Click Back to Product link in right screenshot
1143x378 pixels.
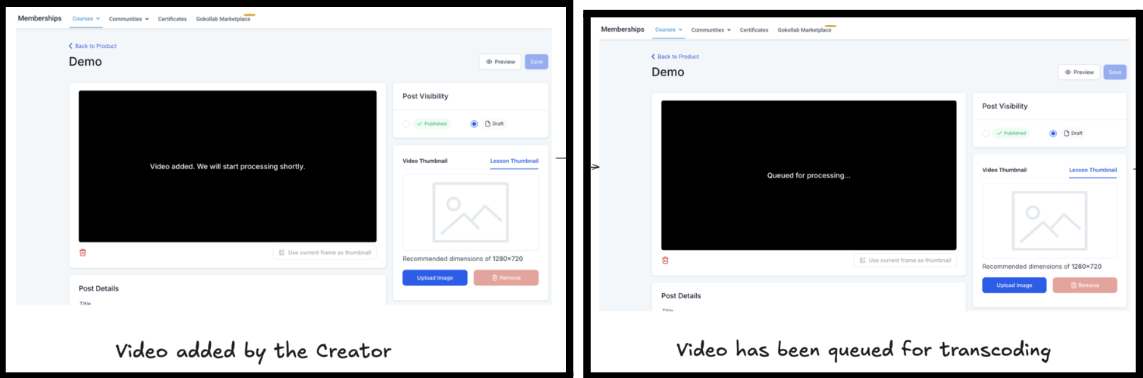[675, 56]
